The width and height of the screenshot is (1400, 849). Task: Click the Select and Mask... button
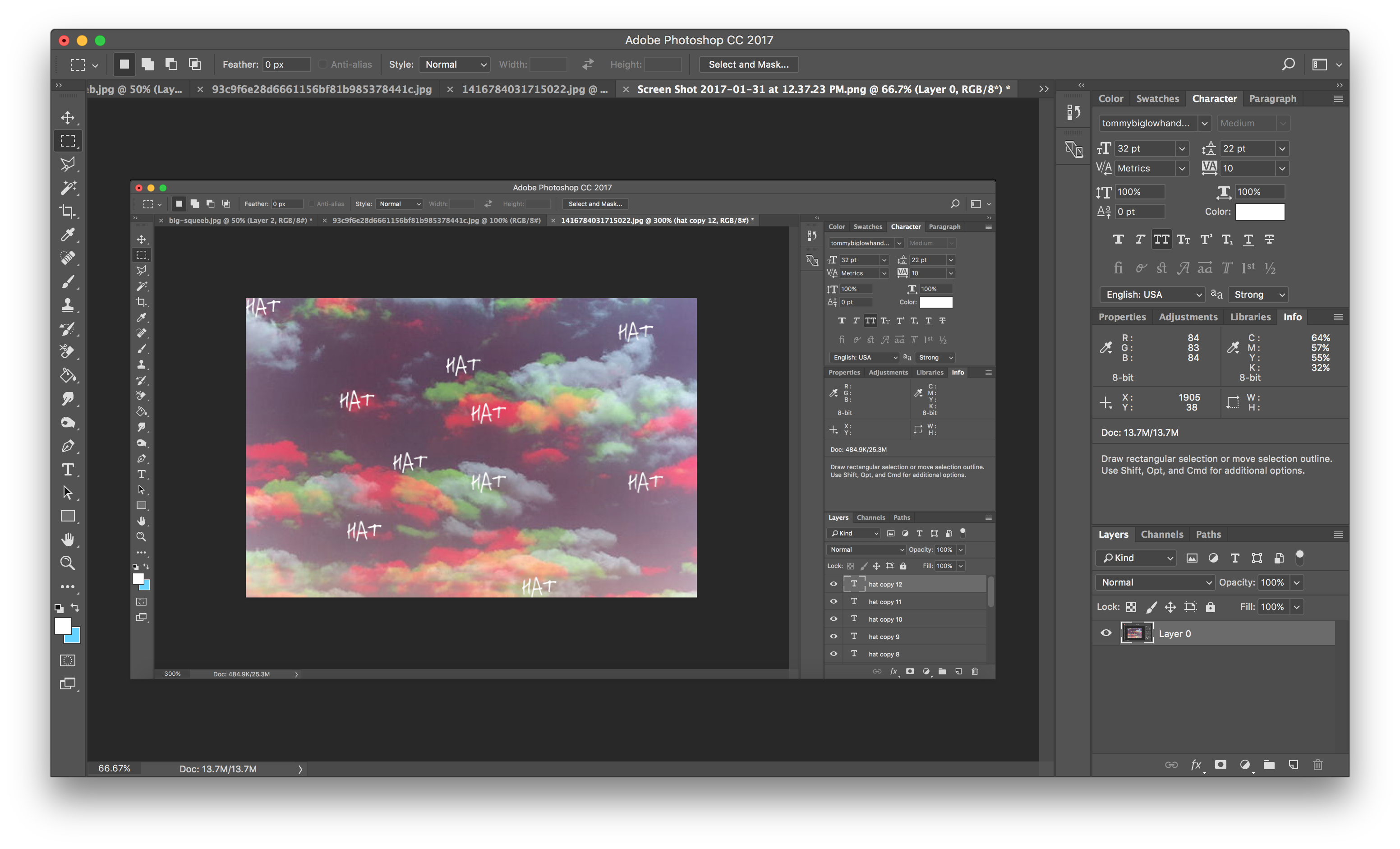tap(749, 64)
